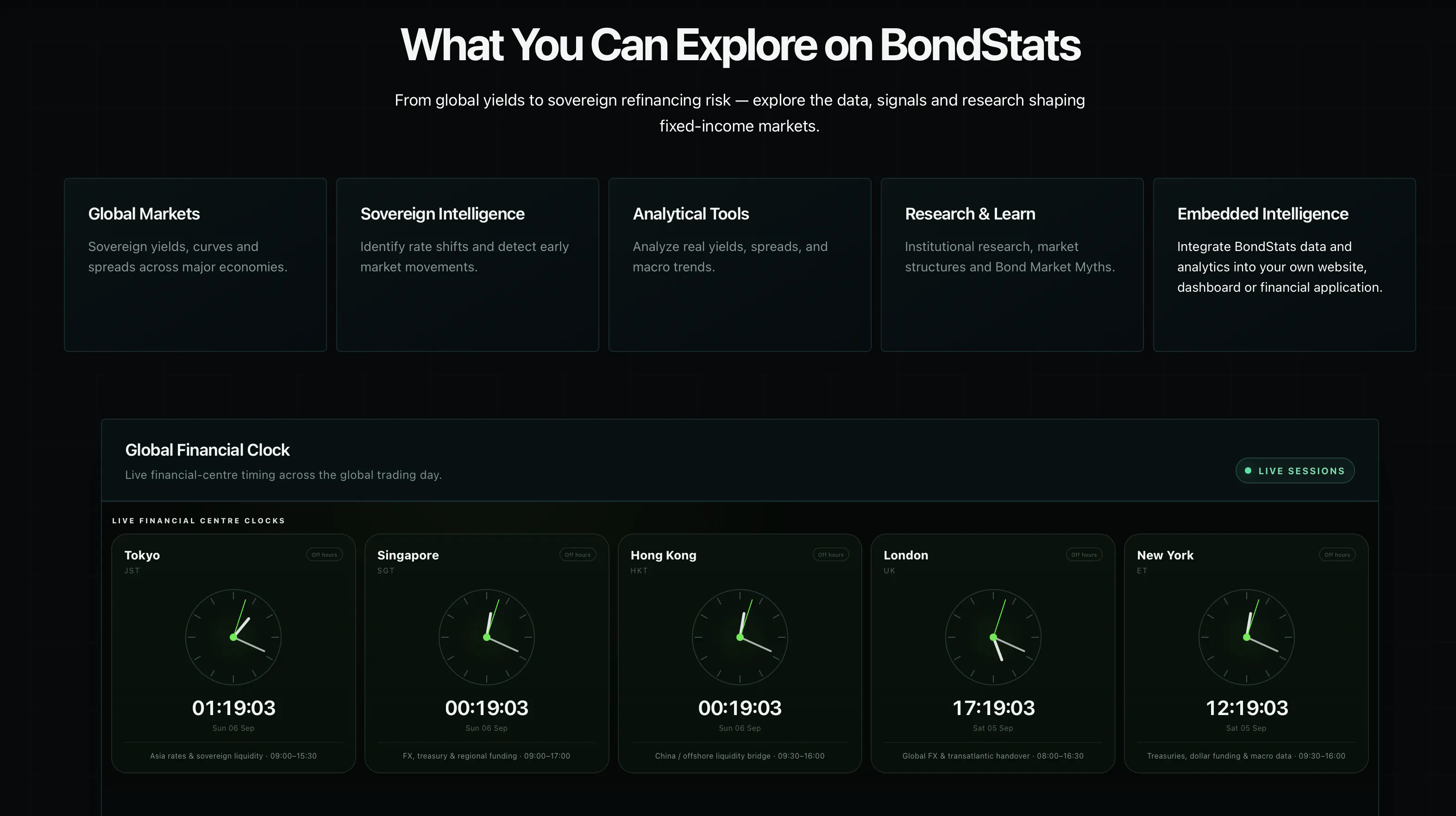
Task: Click "Treasuries, dollar funding & macro data" text
Action: [x=1219, y=756]
